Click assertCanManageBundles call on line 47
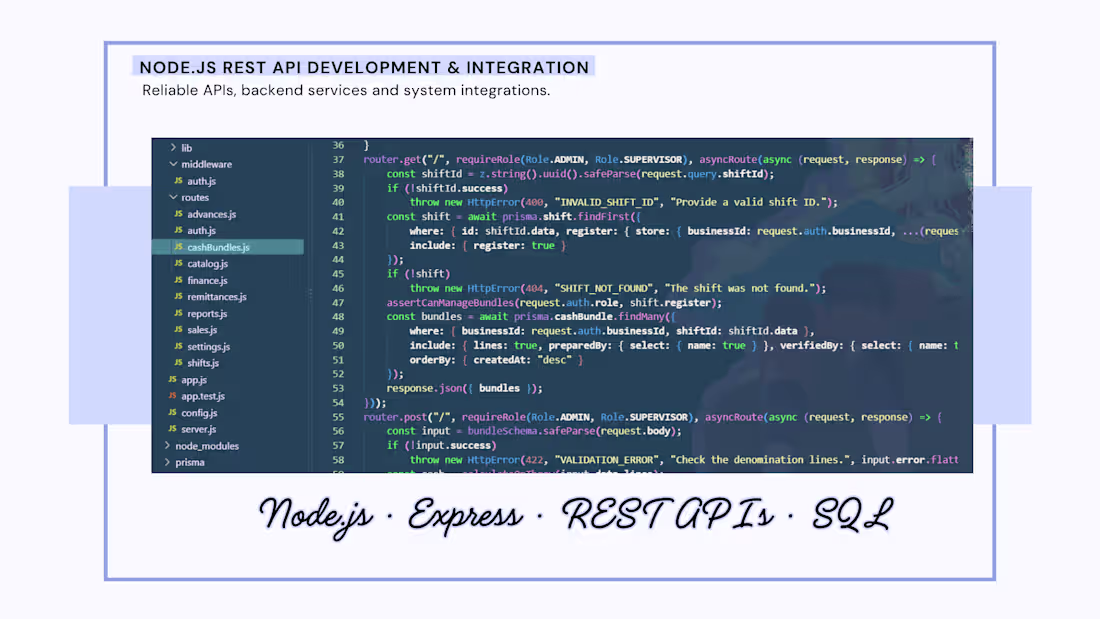1100x619 pixels. 450,302
